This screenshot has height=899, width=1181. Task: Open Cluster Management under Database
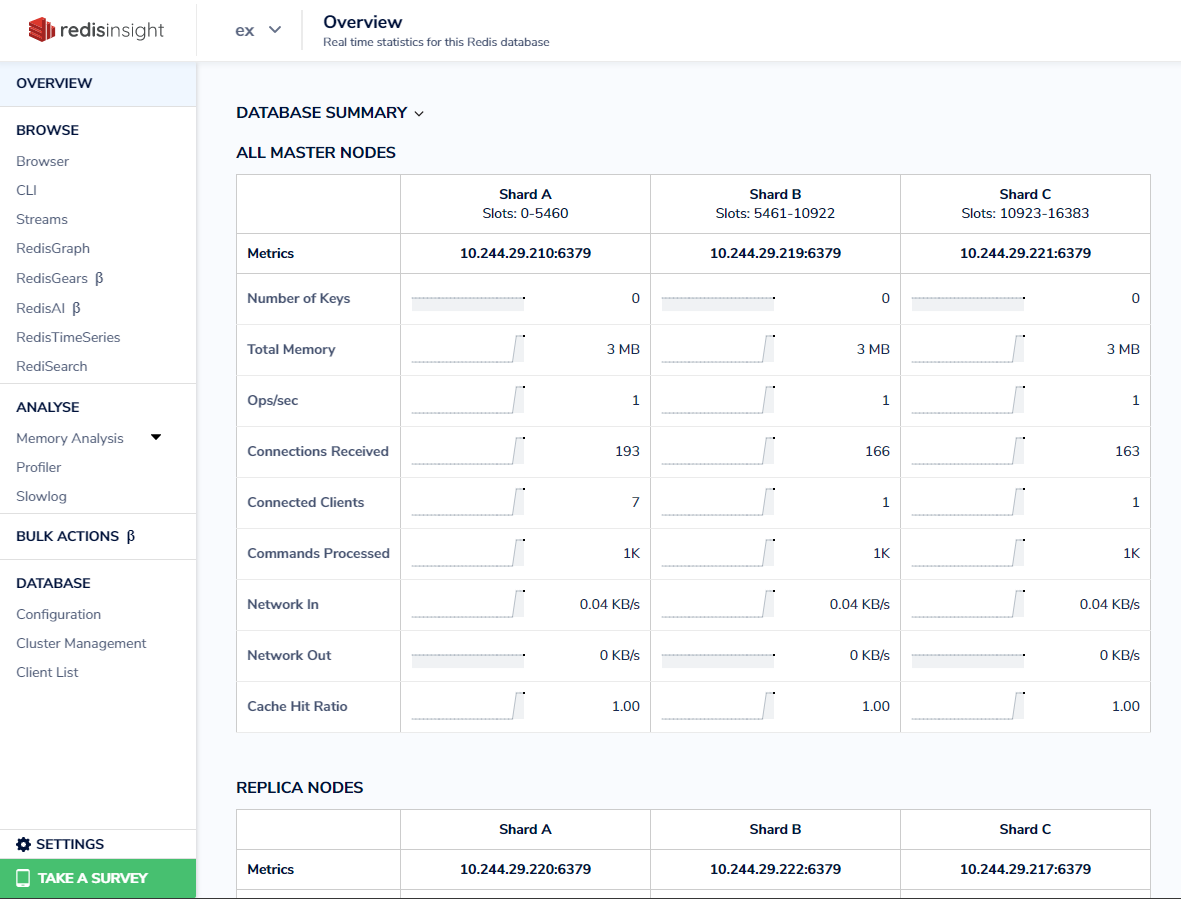coord(81,643)
